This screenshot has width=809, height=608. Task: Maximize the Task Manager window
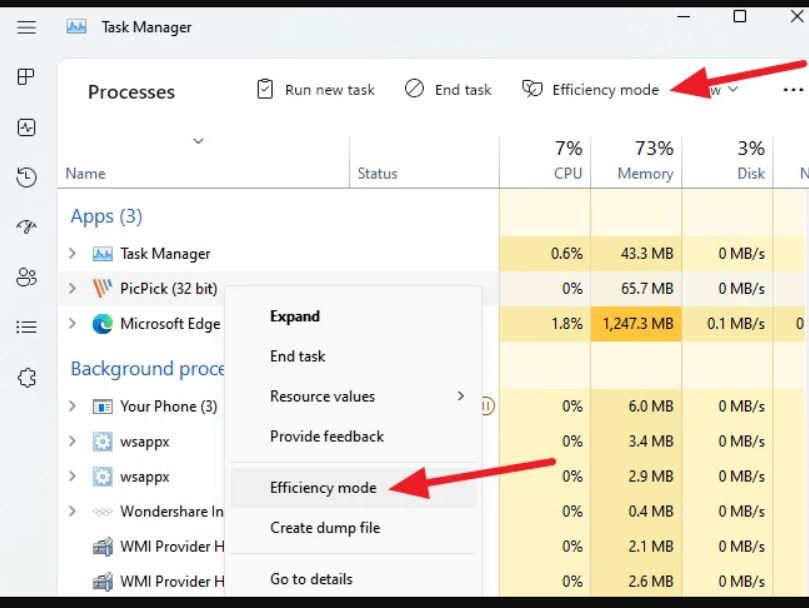click(739, 17)
